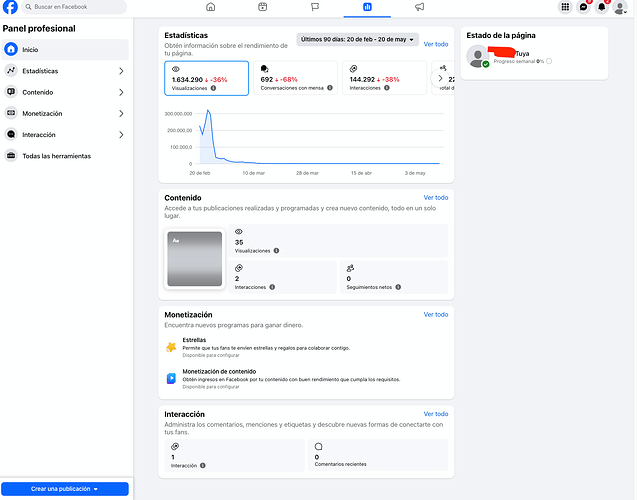
Task: Select the Conversaciones con mensajes metric card
Action: coord(295,78)
